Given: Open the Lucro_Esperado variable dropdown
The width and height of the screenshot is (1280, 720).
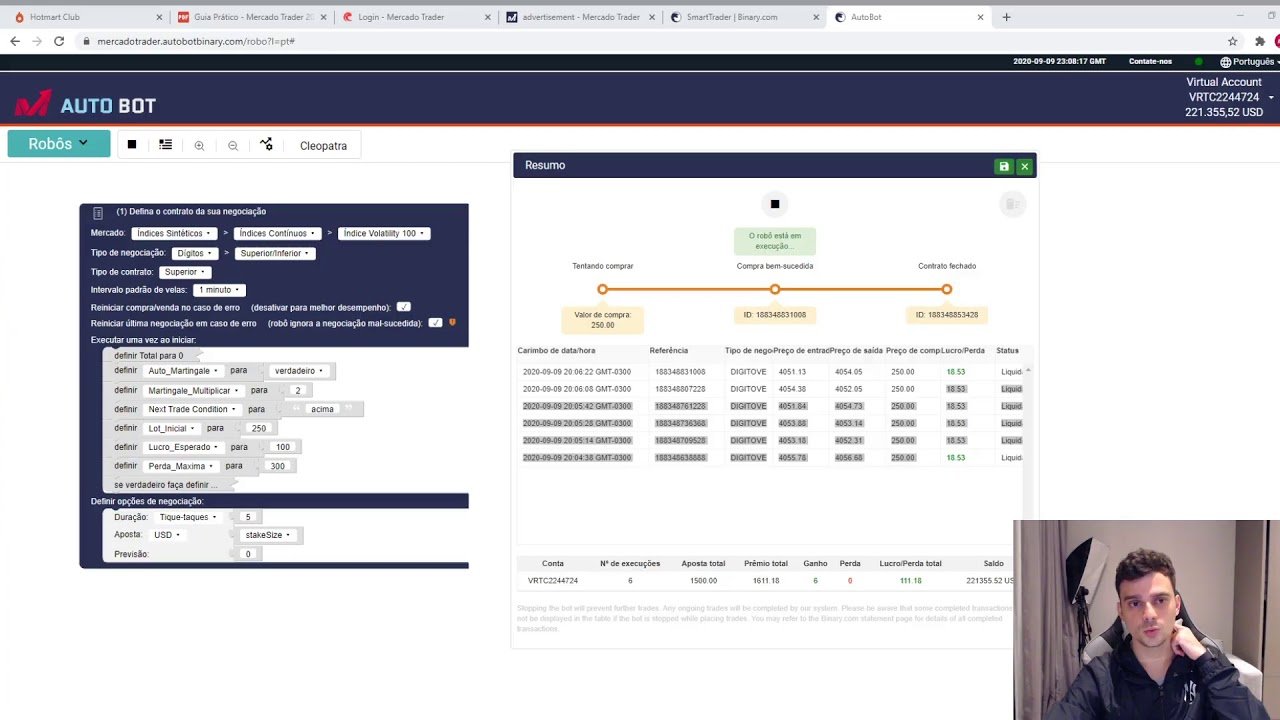Looking at the screenshot, I should (183, 447).
